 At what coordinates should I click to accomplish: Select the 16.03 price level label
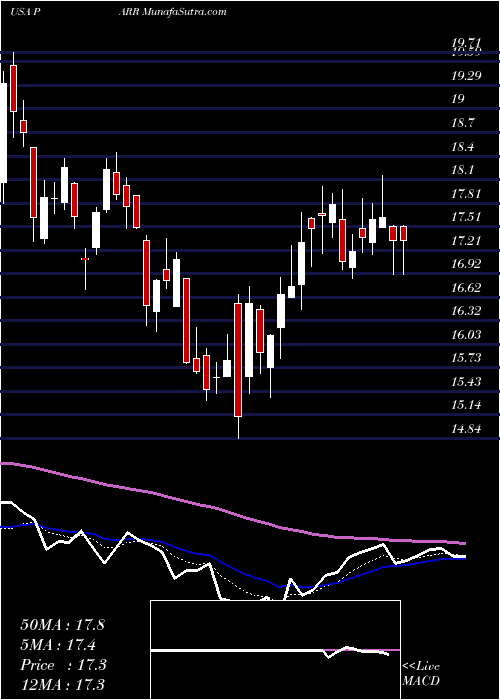tap(467, 334)
